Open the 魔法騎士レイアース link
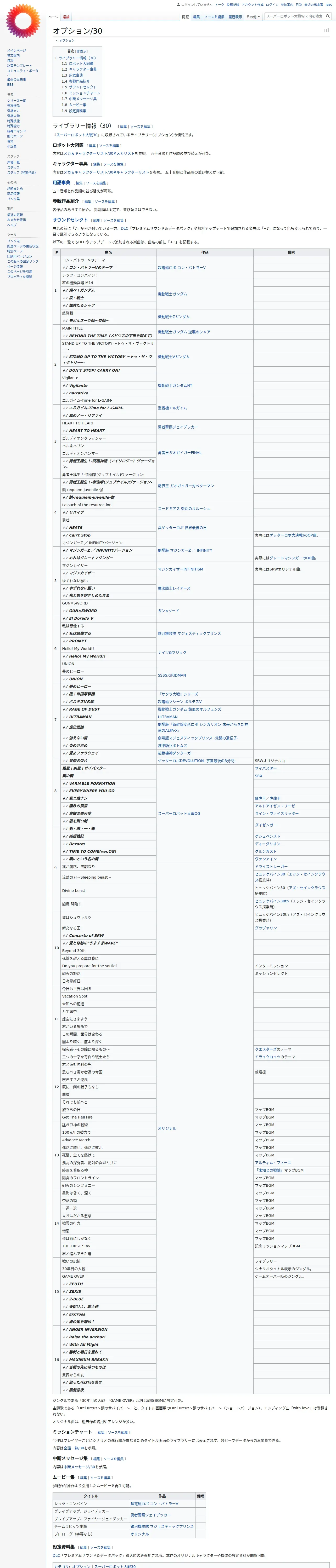The image size is (336, 1568). (174, 589)
